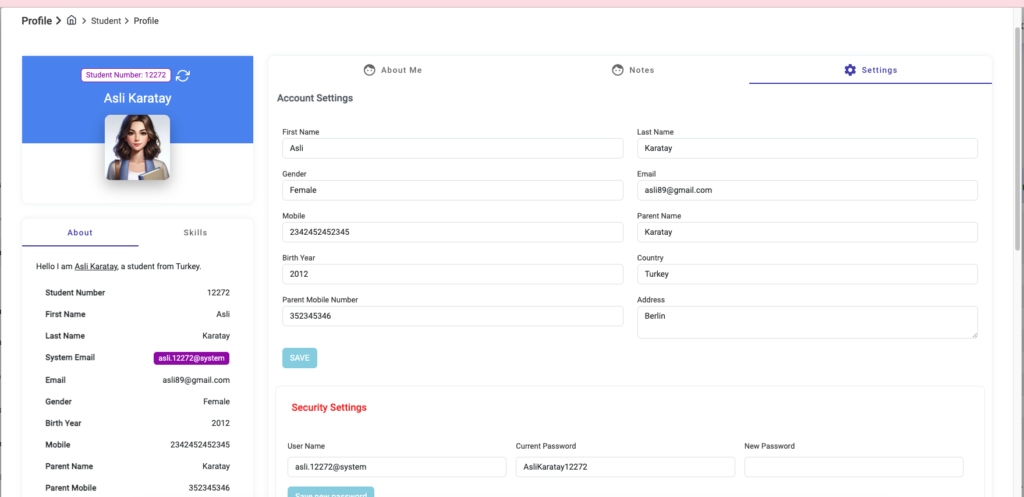Image resolution: width=1024 pixels, height=497 pixels.
Task: Click the Country field showing Turkey
Action: click(x=807, y=274)
